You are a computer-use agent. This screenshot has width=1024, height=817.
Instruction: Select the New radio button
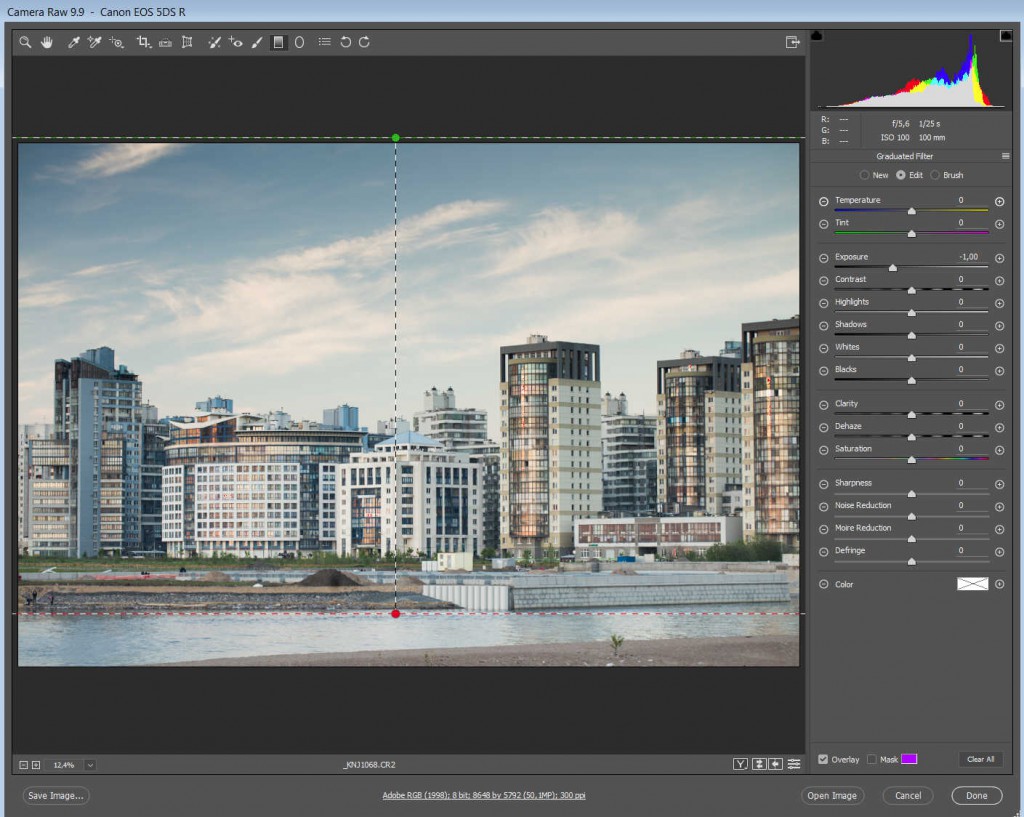864,175
